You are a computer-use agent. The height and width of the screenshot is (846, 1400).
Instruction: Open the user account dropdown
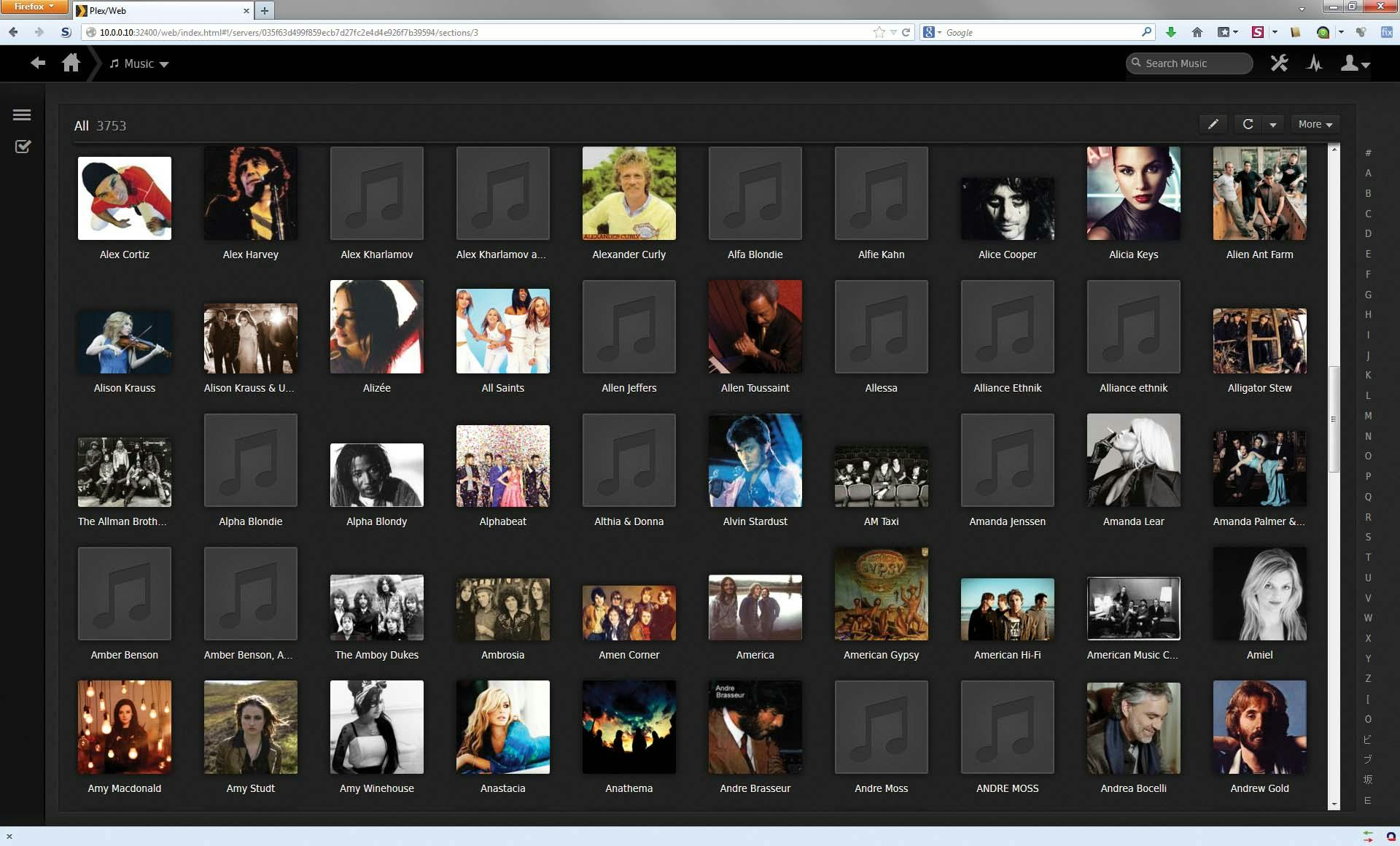[x=1355, y=64]
